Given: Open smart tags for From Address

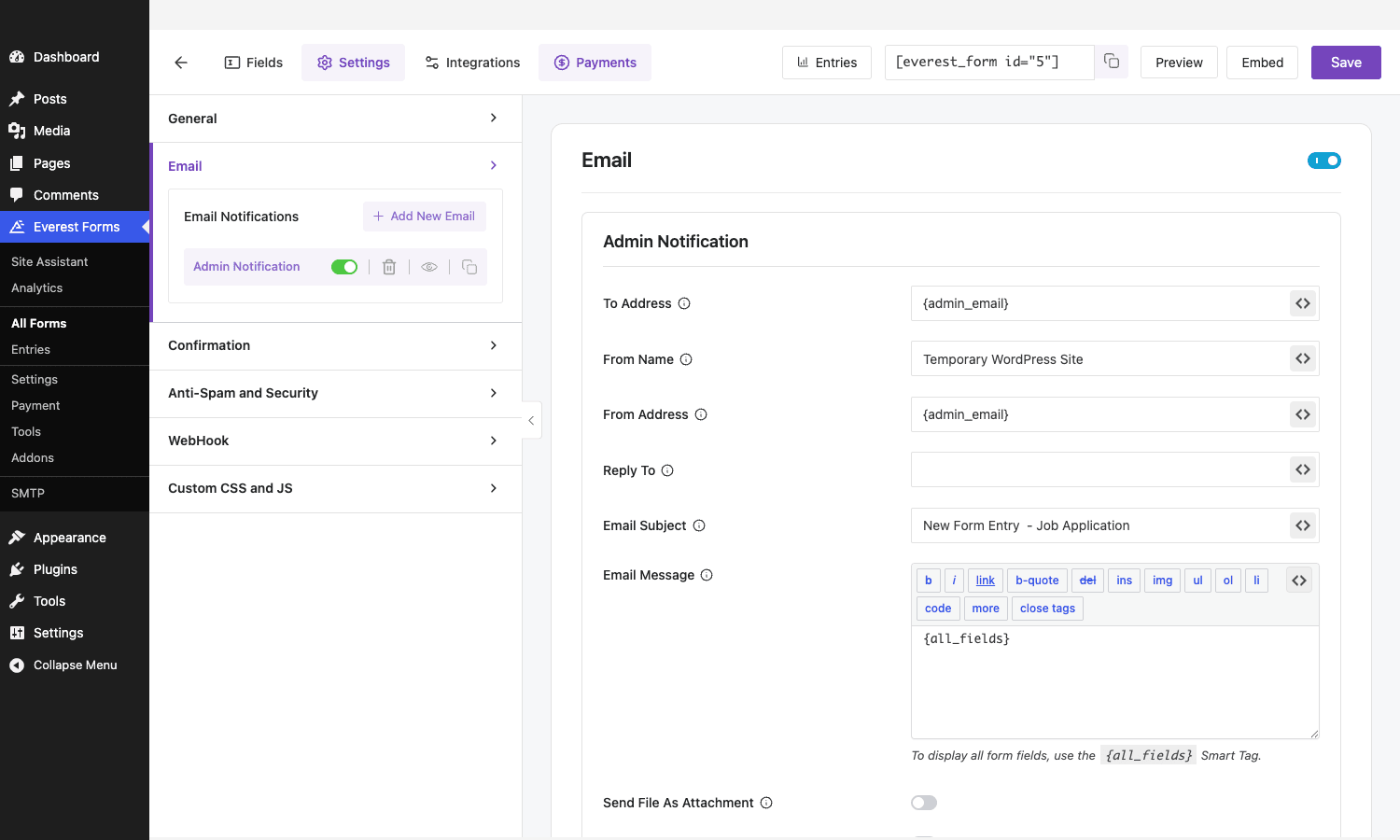Looking at the screenshot, I should (1303, 414).
